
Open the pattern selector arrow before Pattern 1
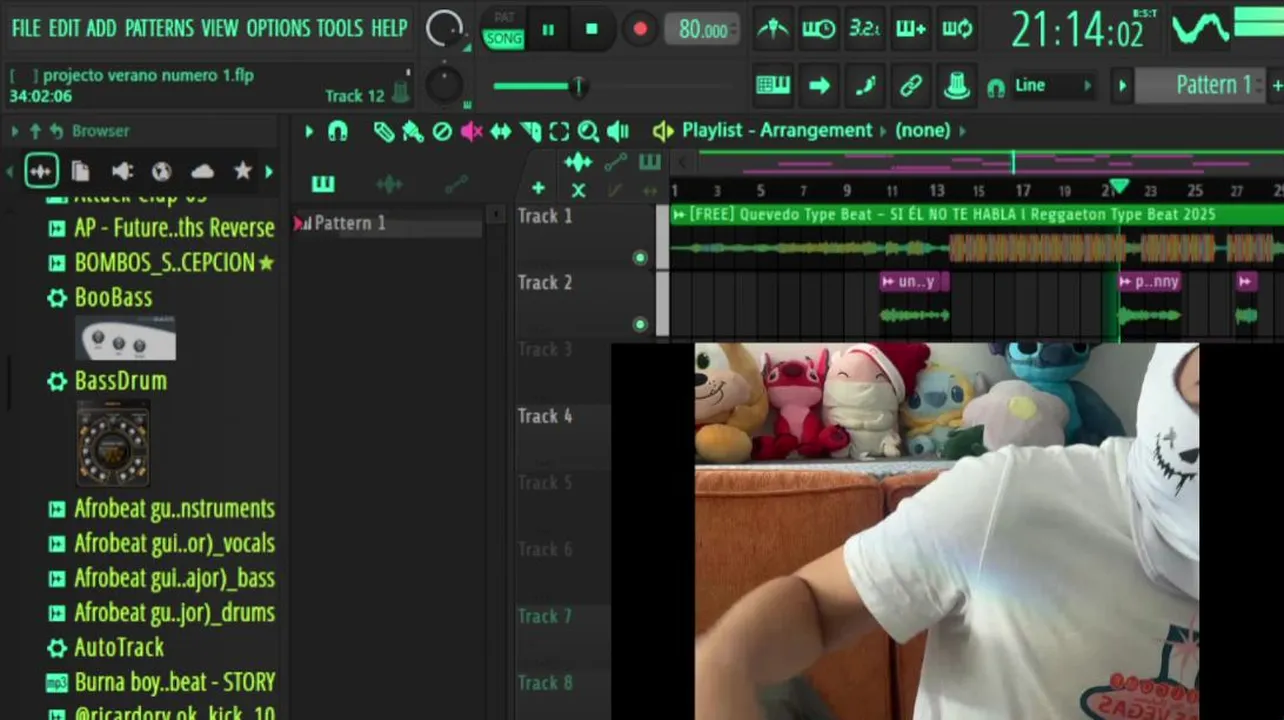point(1122,86)
